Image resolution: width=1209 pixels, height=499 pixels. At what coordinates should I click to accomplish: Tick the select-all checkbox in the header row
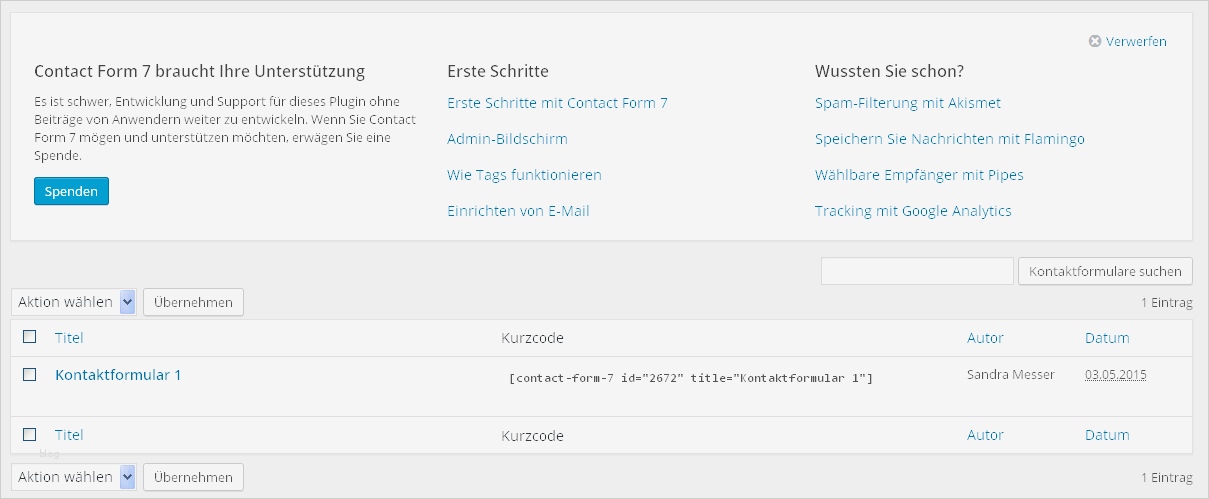click(30, 337)
